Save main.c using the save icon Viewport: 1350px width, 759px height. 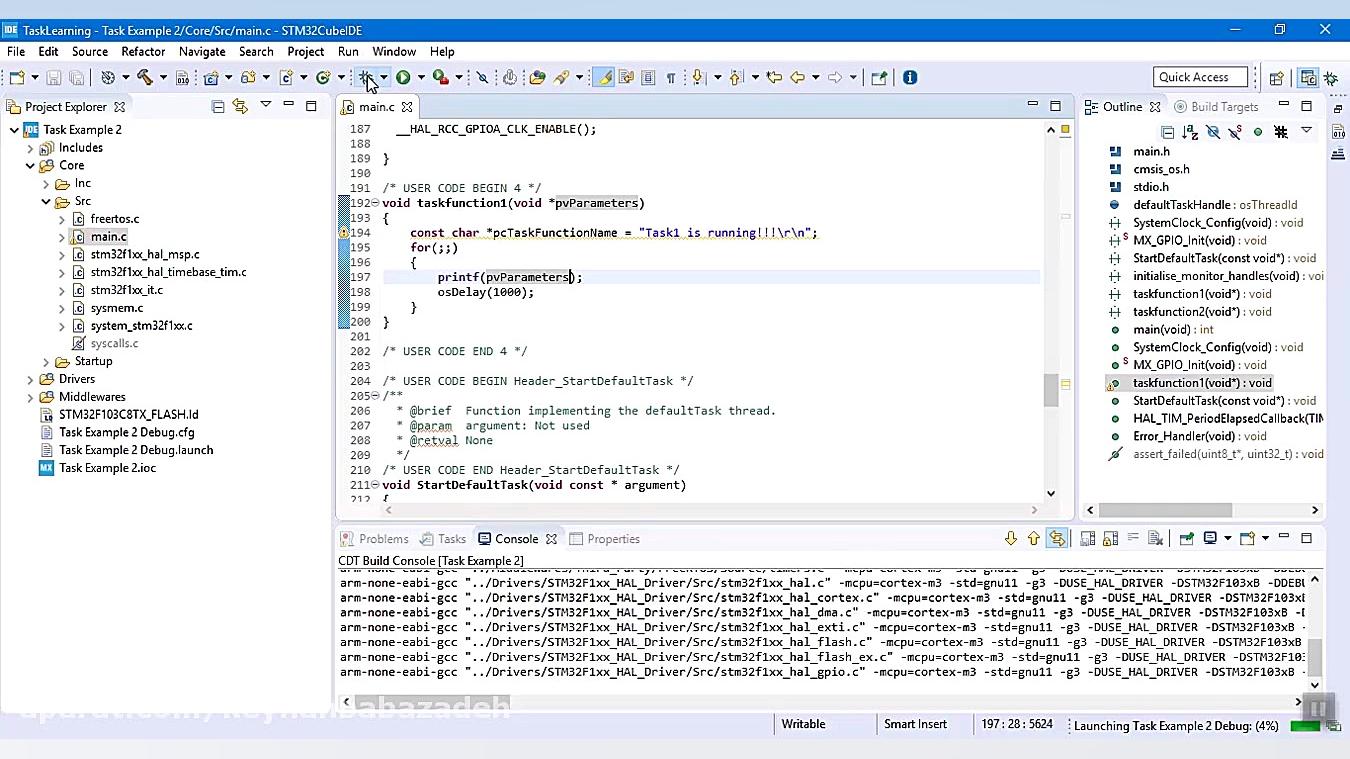54,77
